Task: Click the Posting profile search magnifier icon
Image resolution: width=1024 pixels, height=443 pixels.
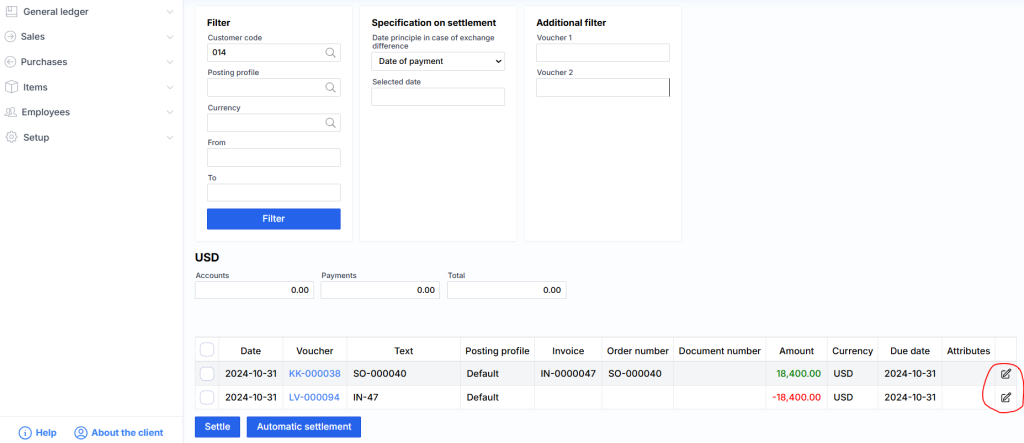Action: click(330, 88)
